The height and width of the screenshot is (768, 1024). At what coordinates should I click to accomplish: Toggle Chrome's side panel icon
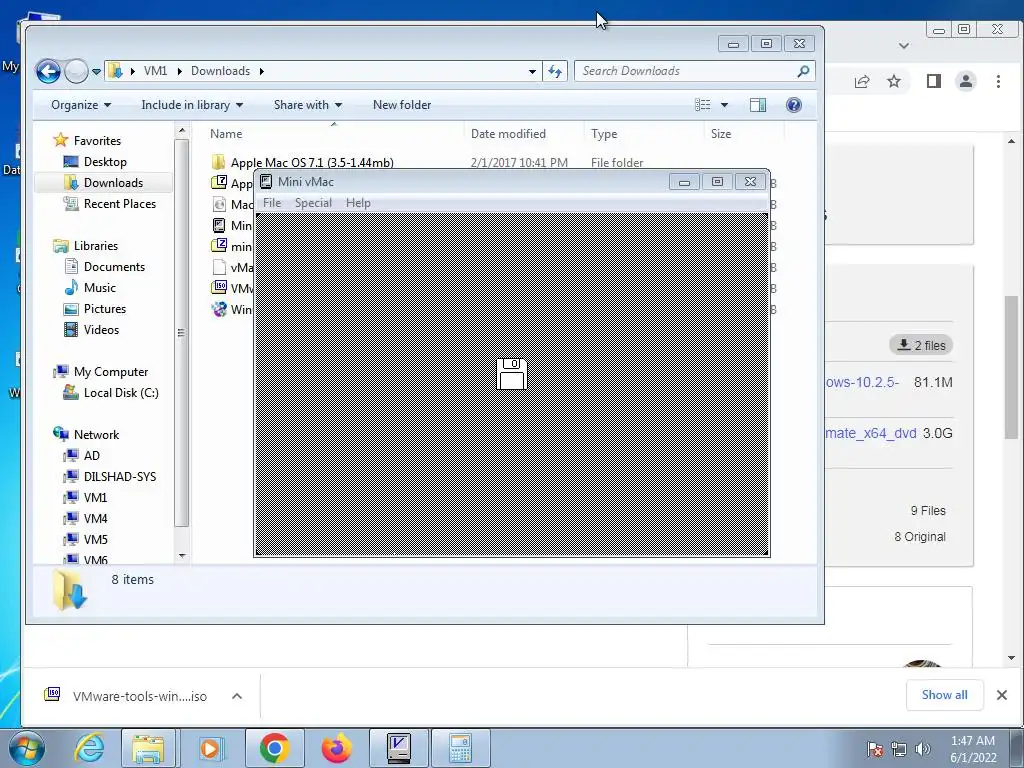coord(934,81)
